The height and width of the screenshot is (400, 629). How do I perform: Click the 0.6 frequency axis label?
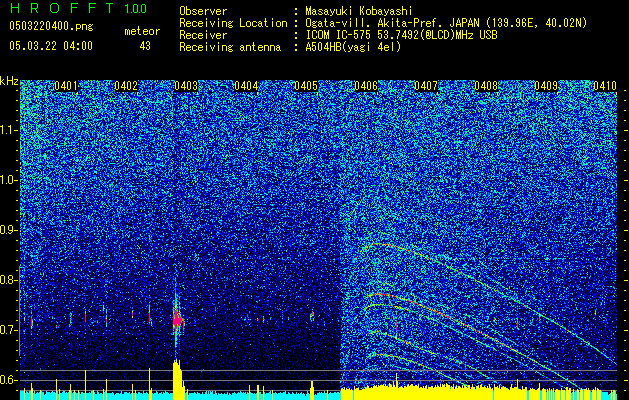click(8, 380)
